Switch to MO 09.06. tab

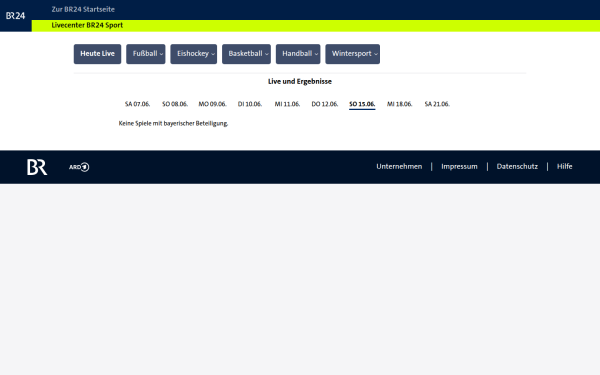click(x=212, y=104)
